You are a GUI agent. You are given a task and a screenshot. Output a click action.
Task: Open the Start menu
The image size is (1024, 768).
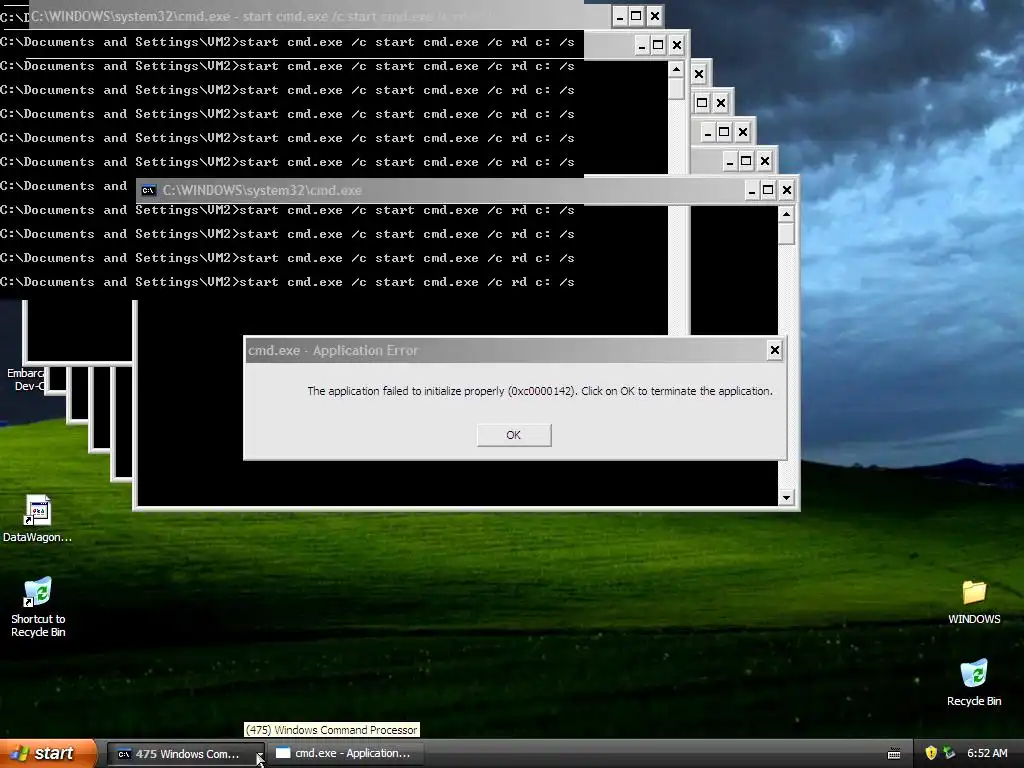tap(47, 754)
